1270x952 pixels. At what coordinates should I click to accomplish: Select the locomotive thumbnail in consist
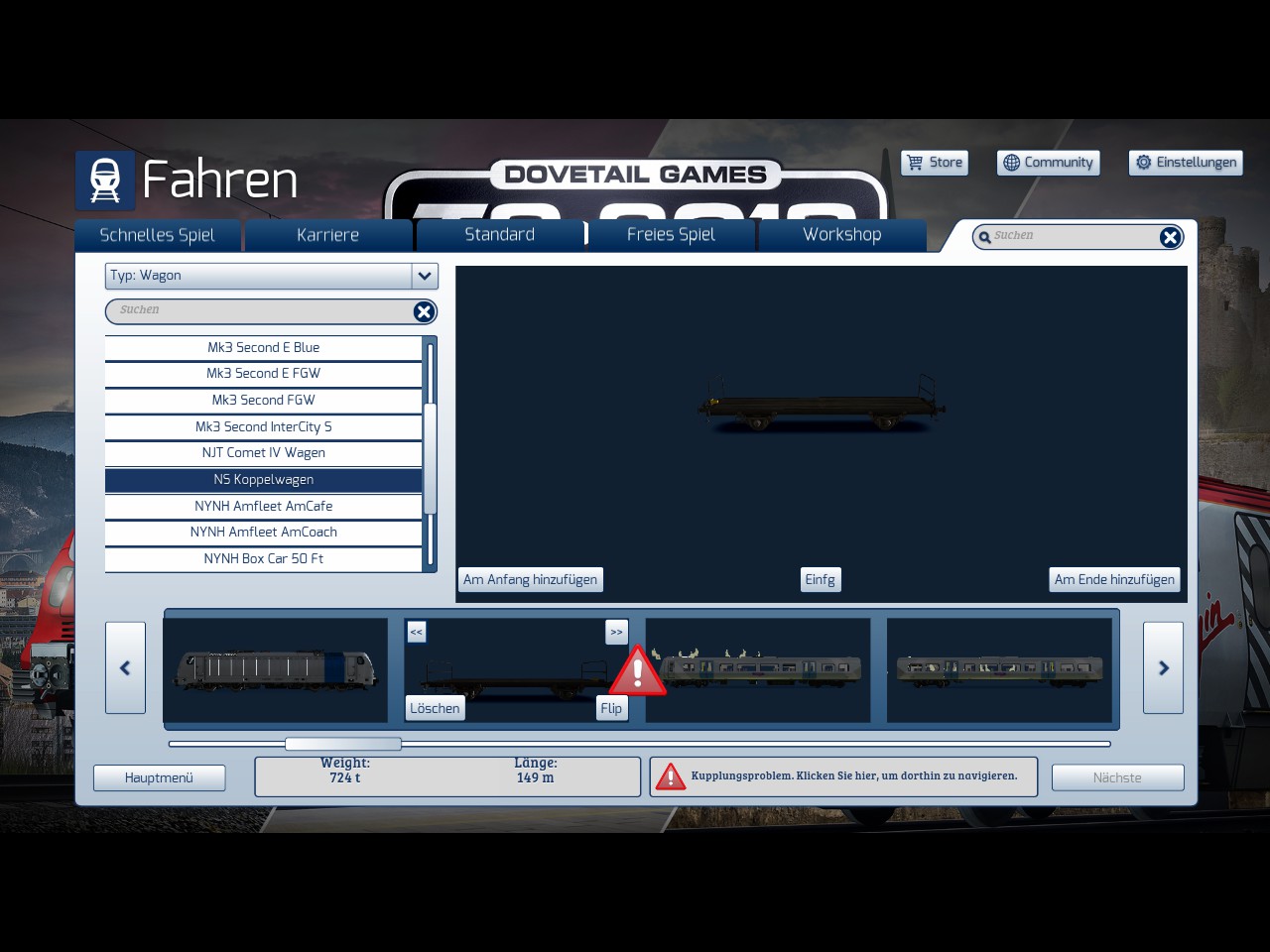tap(276, 670)
